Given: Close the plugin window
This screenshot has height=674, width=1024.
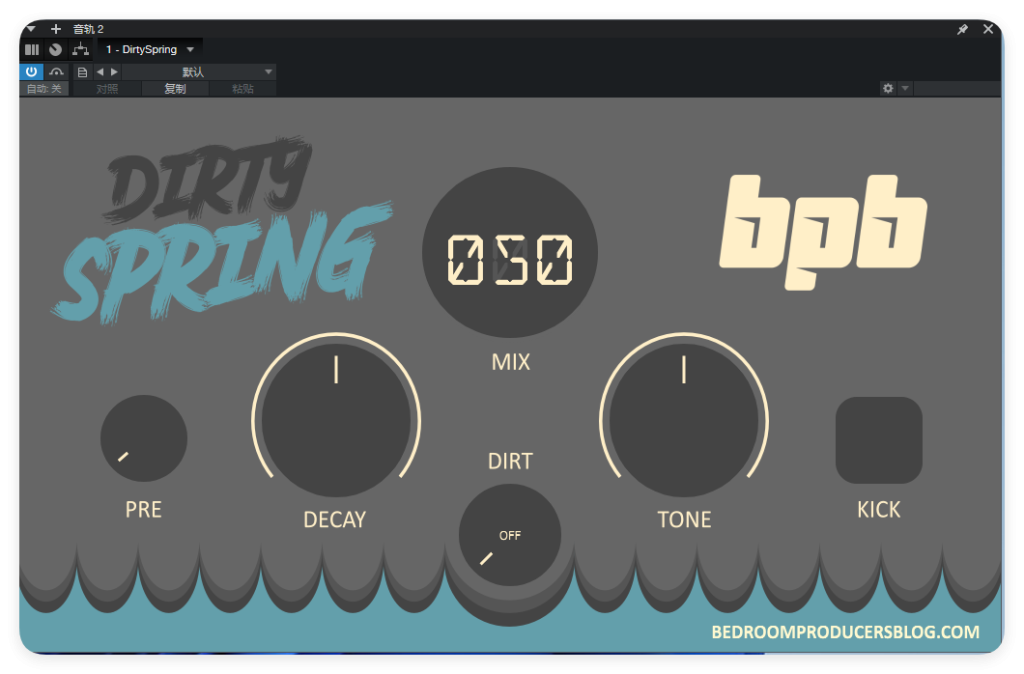Looking at the screenshot, I should (988, 29).
